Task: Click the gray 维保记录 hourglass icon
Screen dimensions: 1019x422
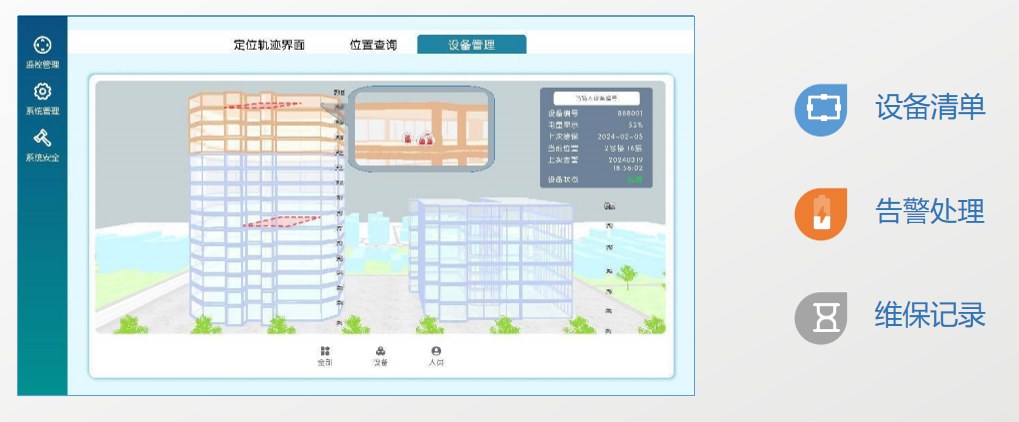Action: coord(821,318)
